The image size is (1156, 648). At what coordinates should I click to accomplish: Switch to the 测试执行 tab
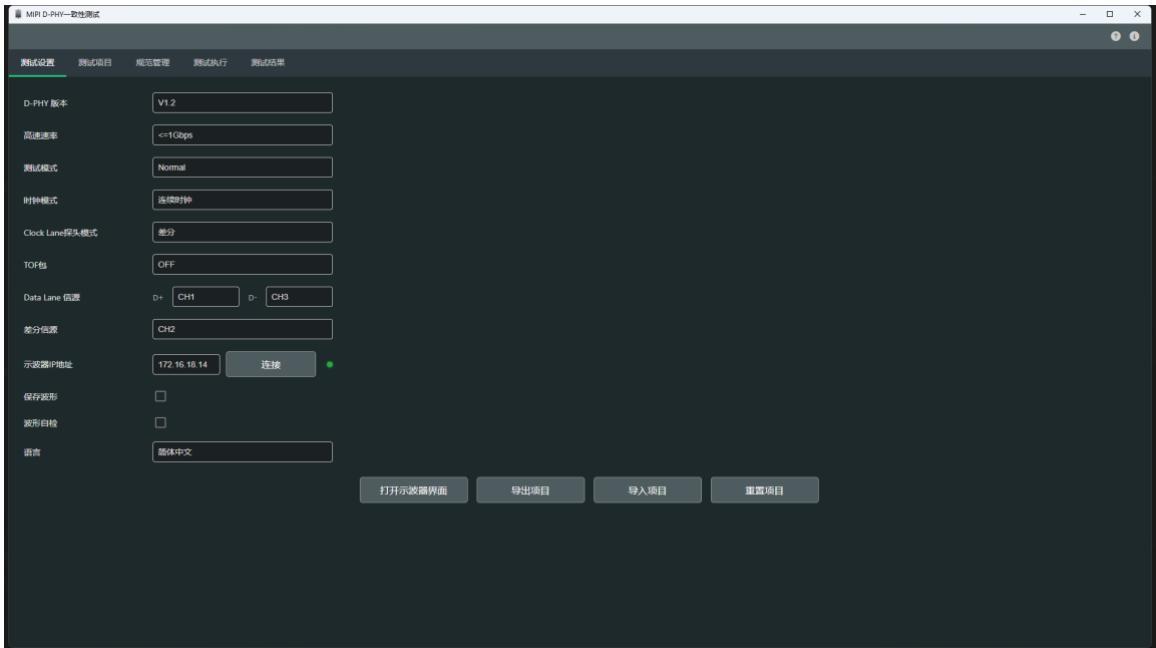click(x=210, y=63)
